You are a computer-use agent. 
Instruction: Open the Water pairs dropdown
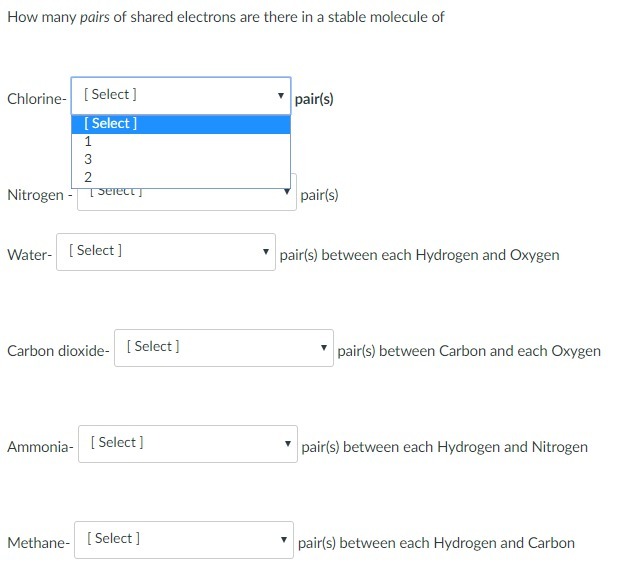(160, 251)
